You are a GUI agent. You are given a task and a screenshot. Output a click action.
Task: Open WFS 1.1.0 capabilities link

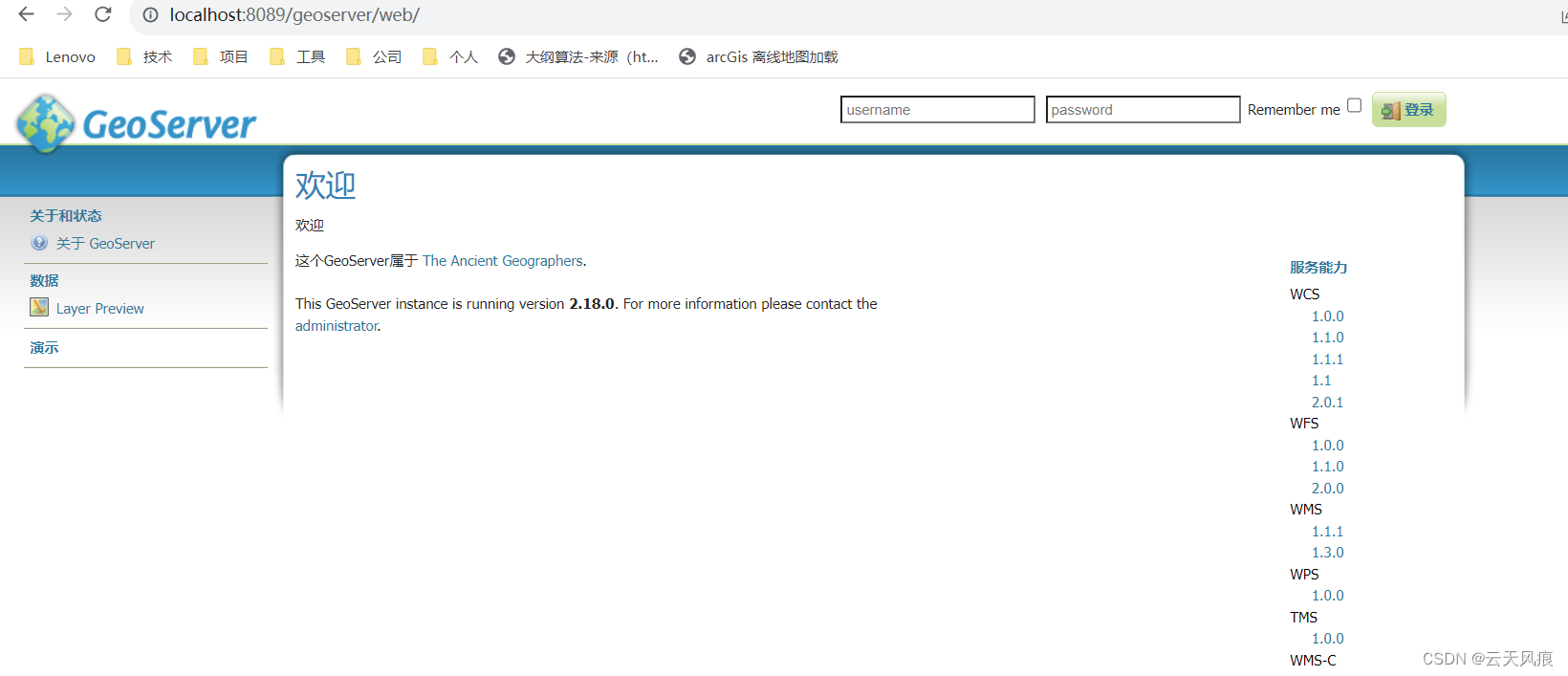pyautogui.click(x=1327, y=467)
